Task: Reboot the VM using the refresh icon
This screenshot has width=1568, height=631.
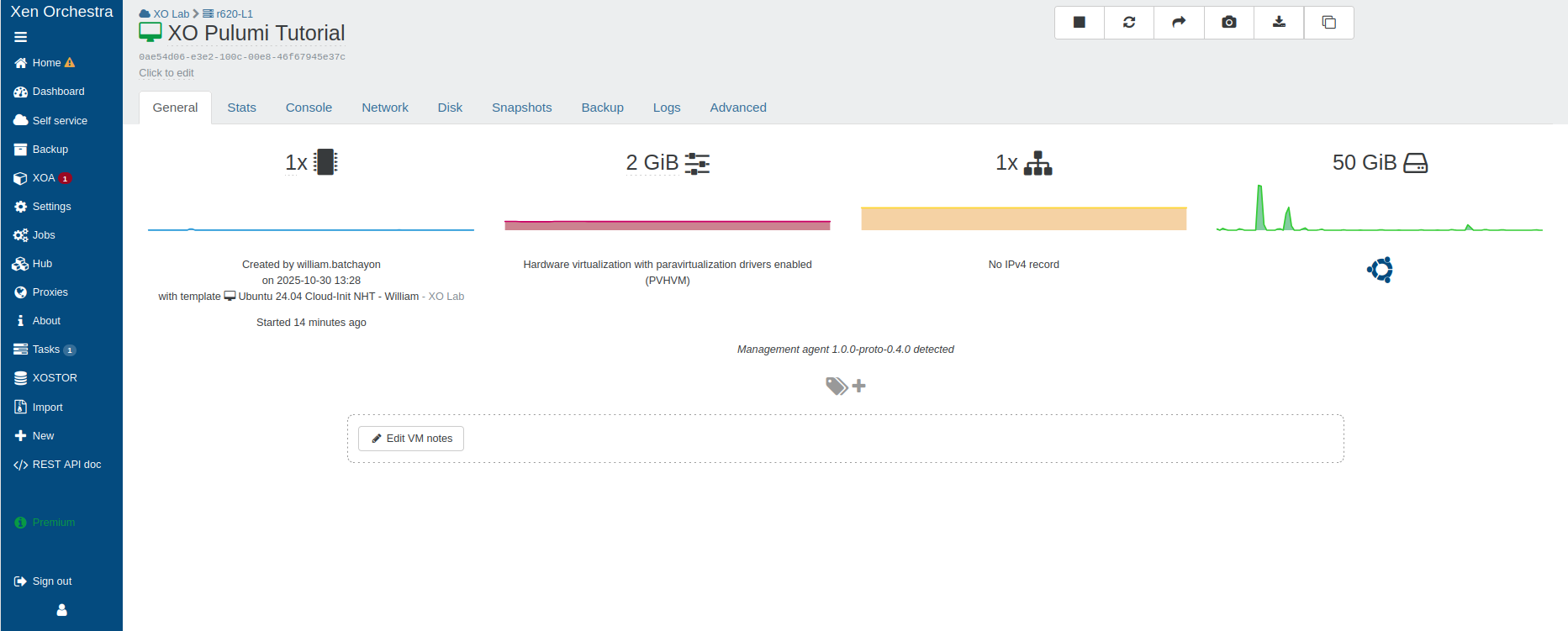Action: coord(1129,23)
